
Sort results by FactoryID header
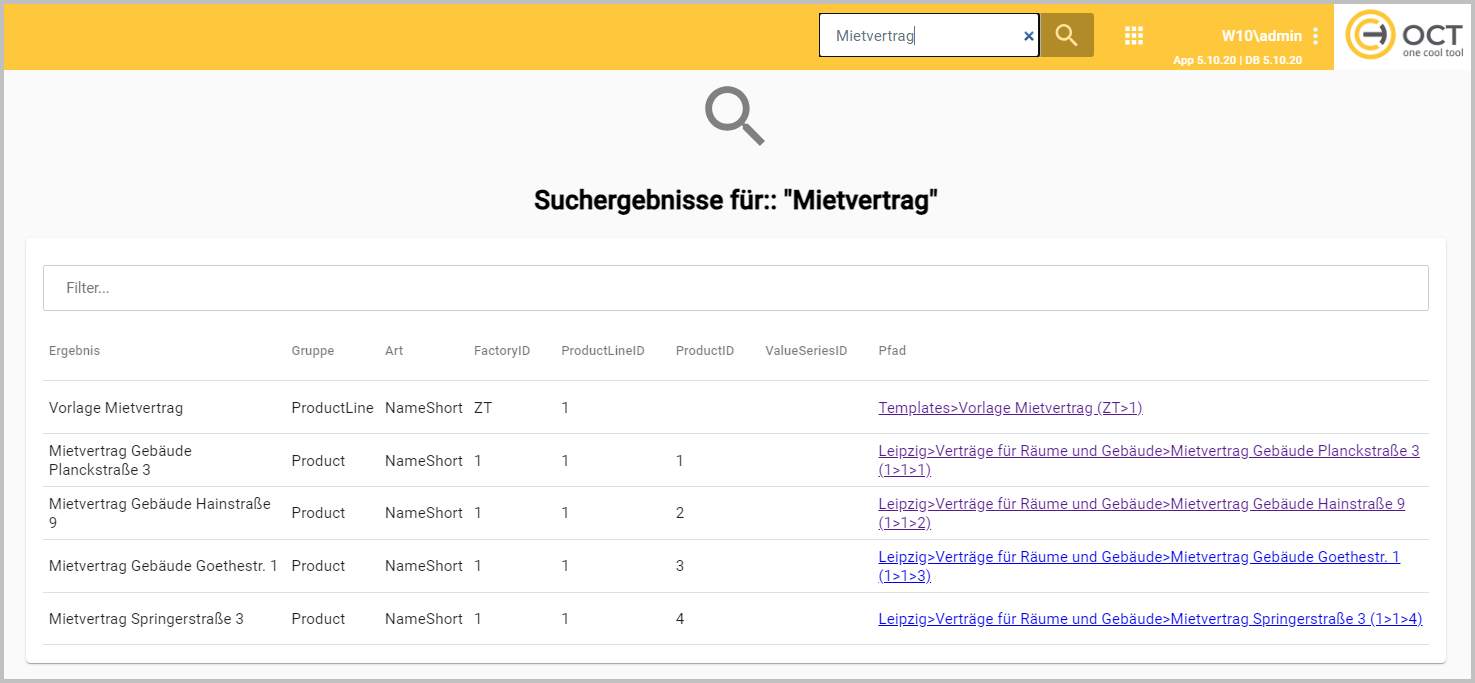501,351
